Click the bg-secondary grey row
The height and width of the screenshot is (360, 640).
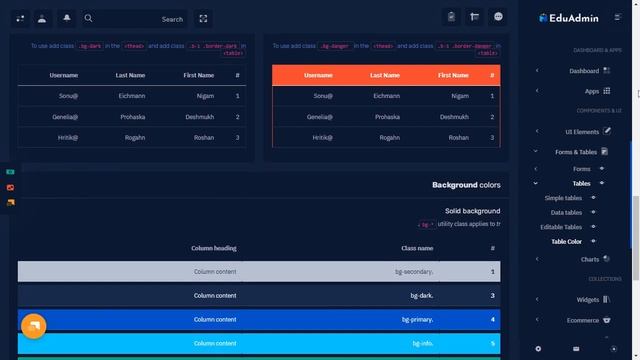tap(259, 271)
